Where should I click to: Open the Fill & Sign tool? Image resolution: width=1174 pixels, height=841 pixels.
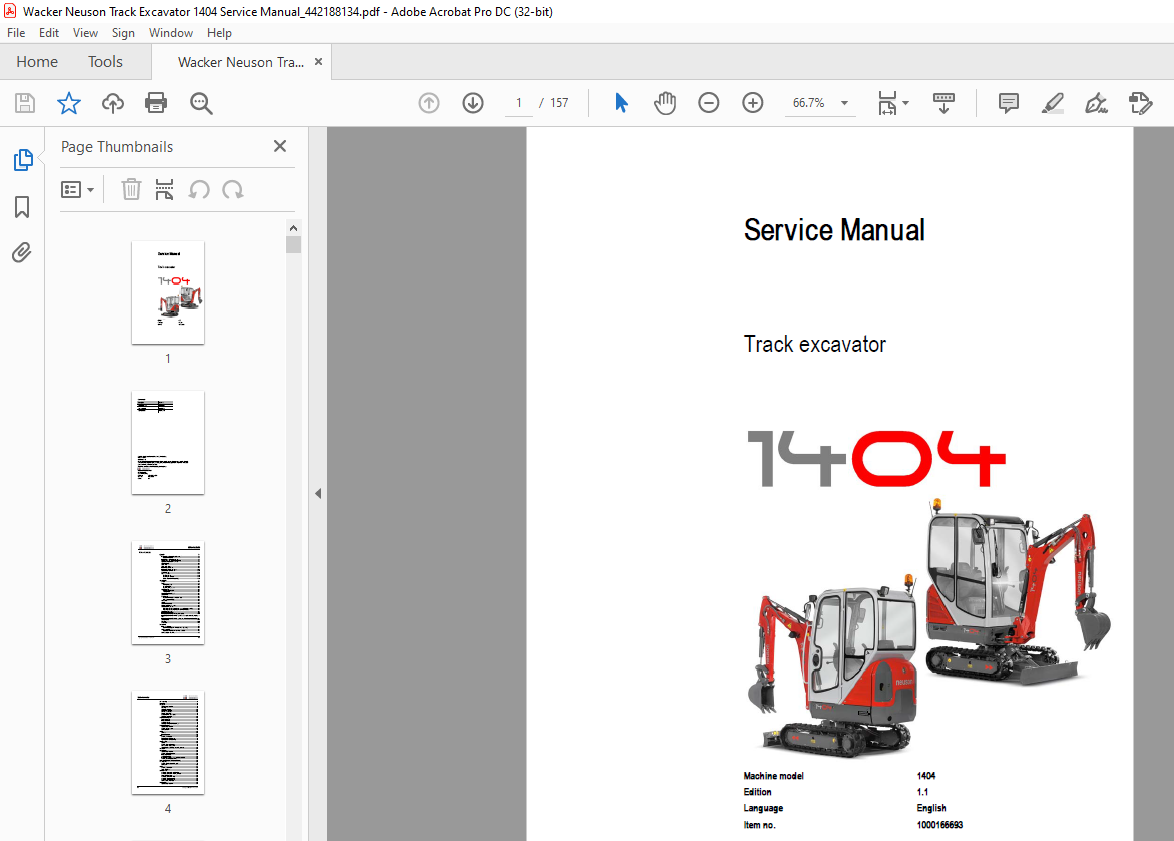click(x=1096, y=103)
